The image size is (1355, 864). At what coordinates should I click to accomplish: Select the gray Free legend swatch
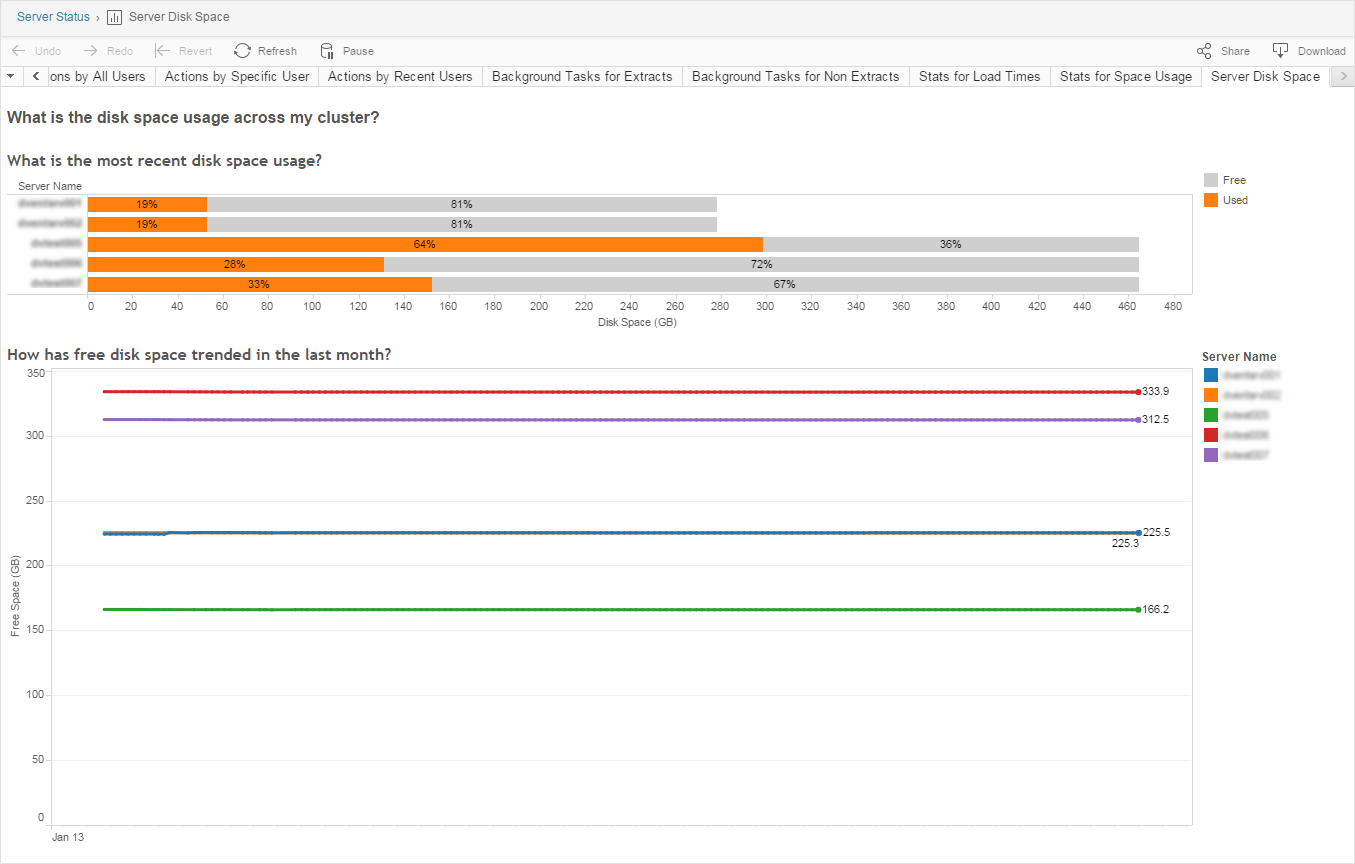1211,180
